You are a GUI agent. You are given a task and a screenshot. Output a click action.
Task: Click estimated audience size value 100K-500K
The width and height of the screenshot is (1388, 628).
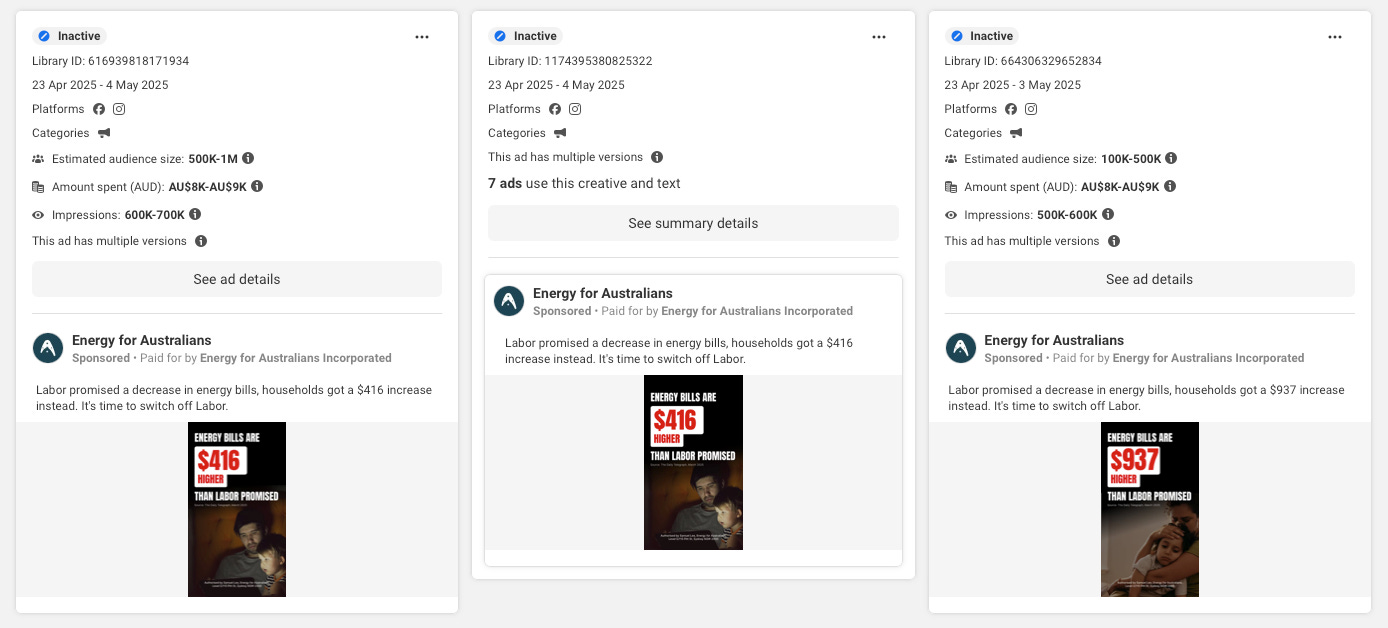point(1131,158)
